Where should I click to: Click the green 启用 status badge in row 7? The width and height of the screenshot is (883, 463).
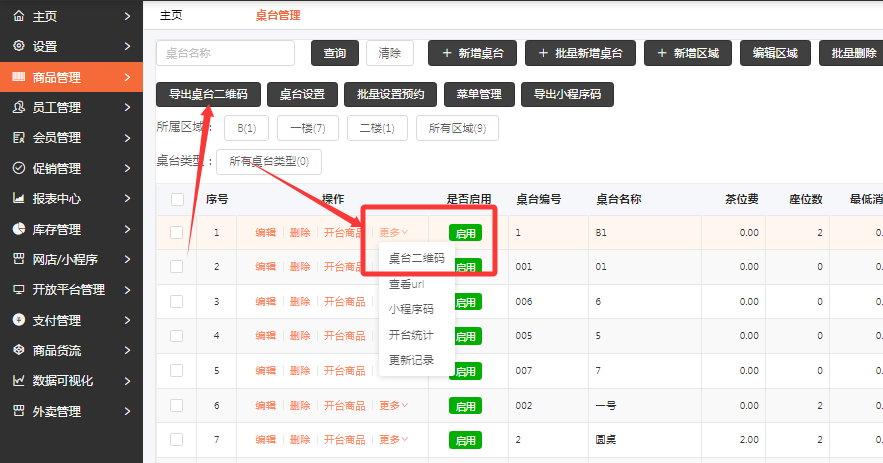(x=465, y=440)
